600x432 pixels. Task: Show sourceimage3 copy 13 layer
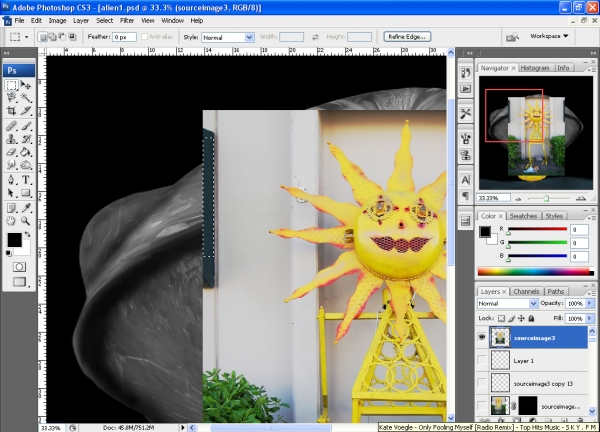[481, 383]
